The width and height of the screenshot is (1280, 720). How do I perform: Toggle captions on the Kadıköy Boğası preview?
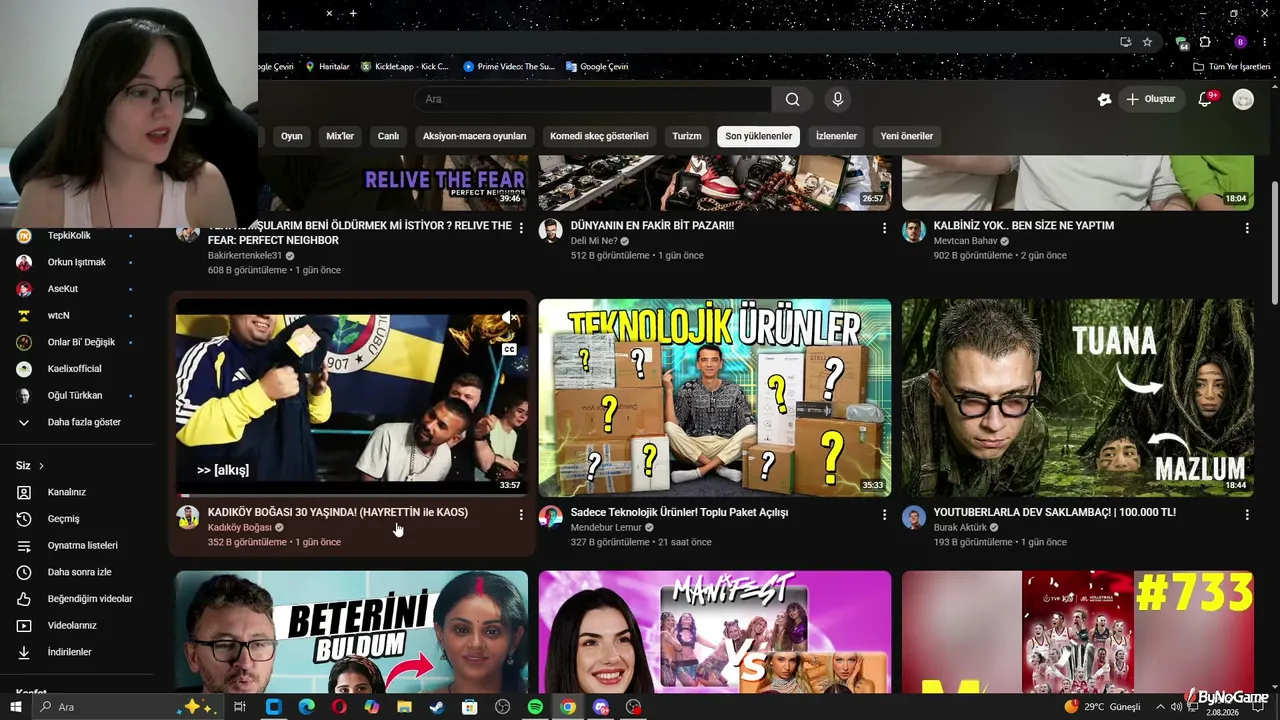(510, 349)
